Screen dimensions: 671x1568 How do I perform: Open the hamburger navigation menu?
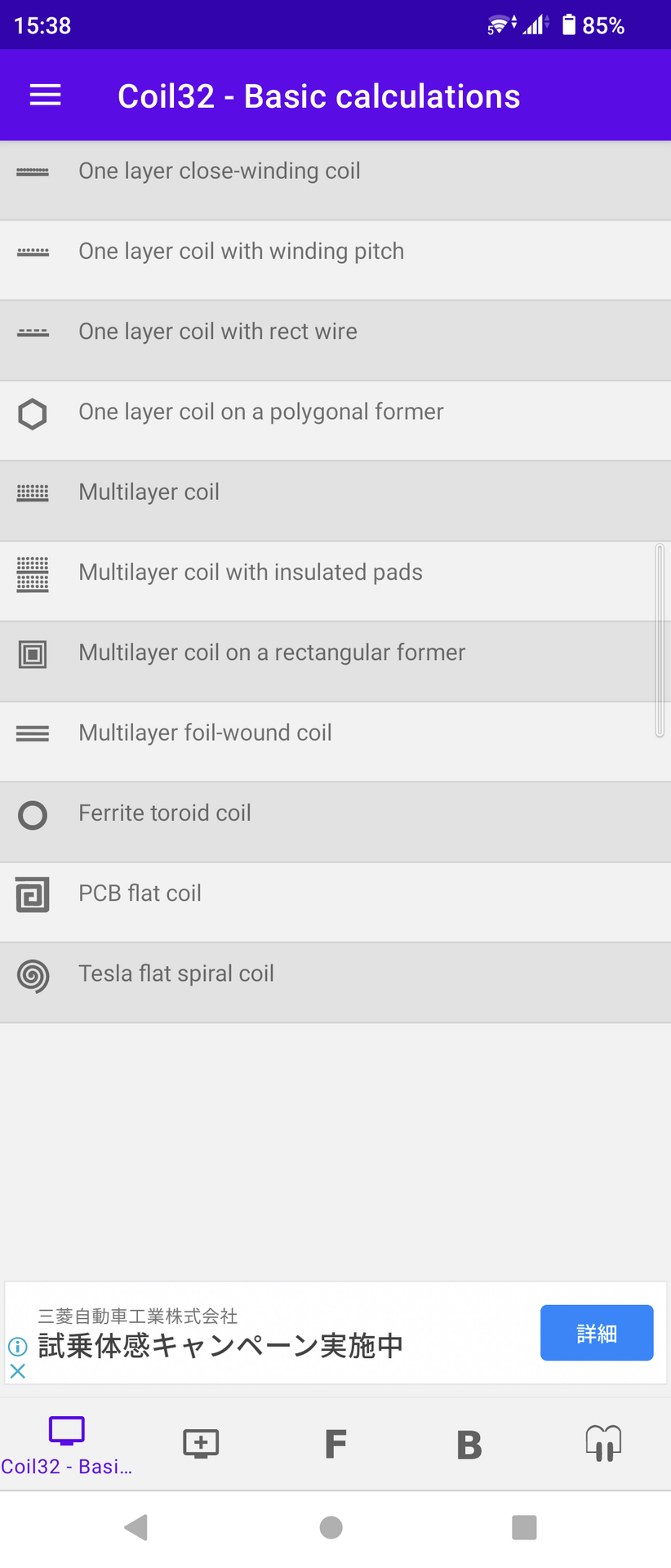click(45, 96)
